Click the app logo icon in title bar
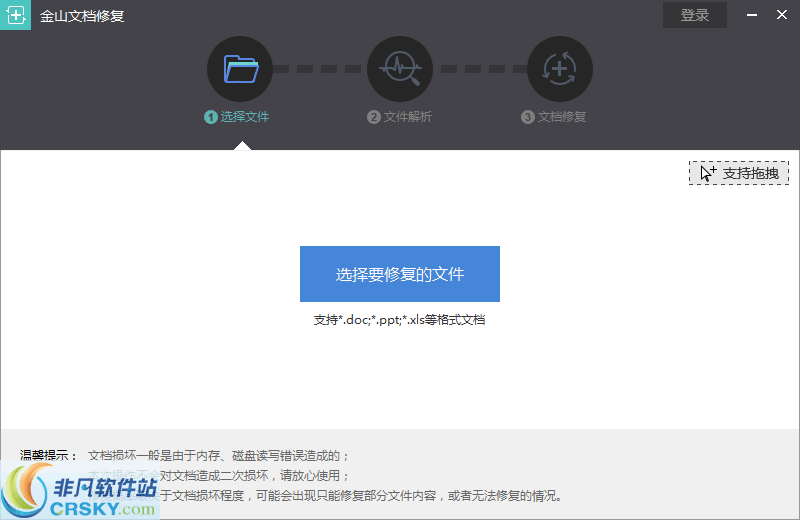 [15, 15]
